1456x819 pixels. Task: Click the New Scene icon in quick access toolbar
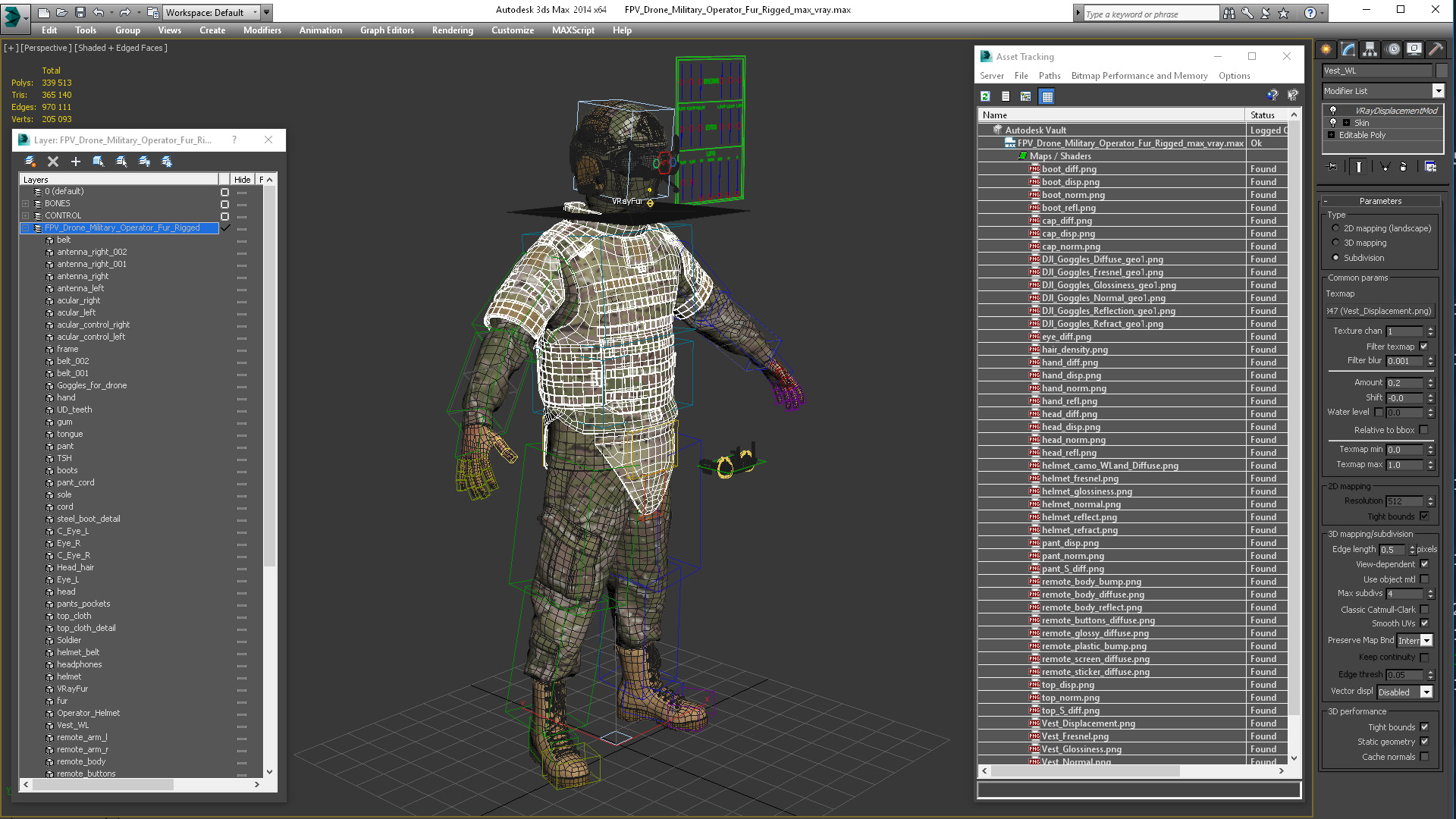(43, 12)
